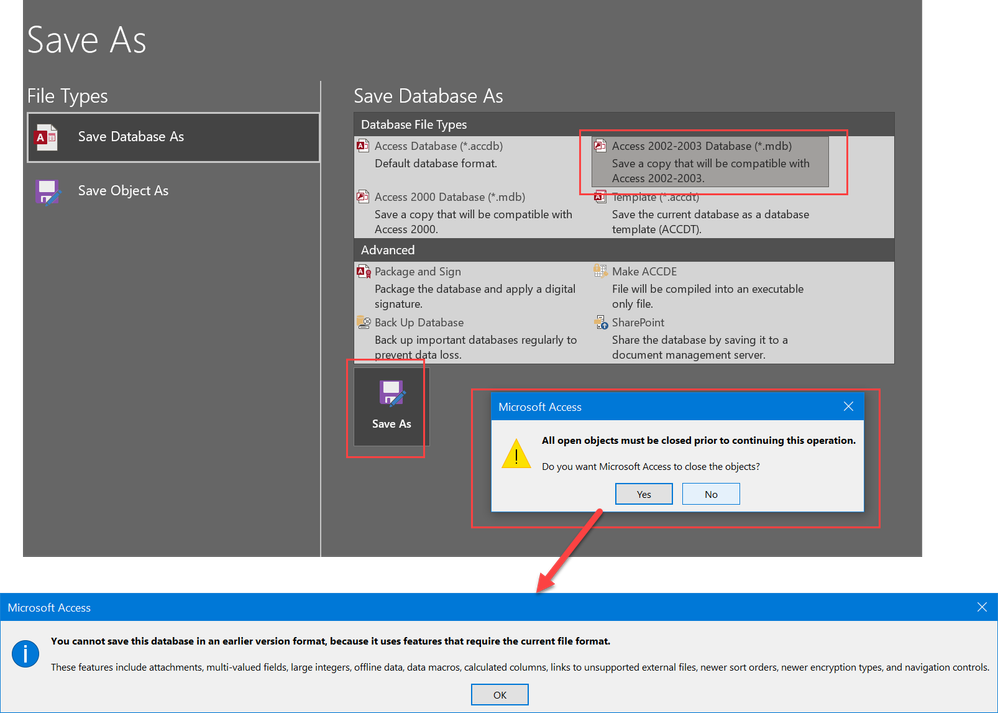Click the Template accdt icon

click(x=600, y=197)
